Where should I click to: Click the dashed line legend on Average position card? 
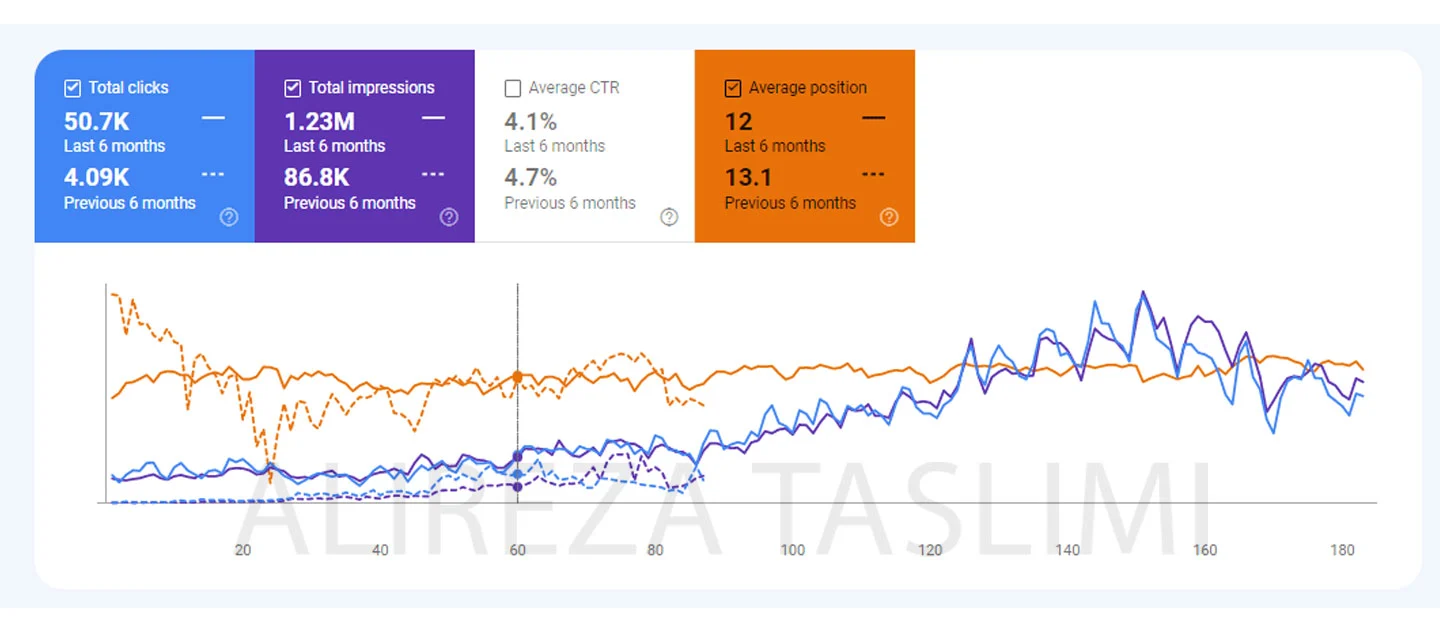coord(873,174)
